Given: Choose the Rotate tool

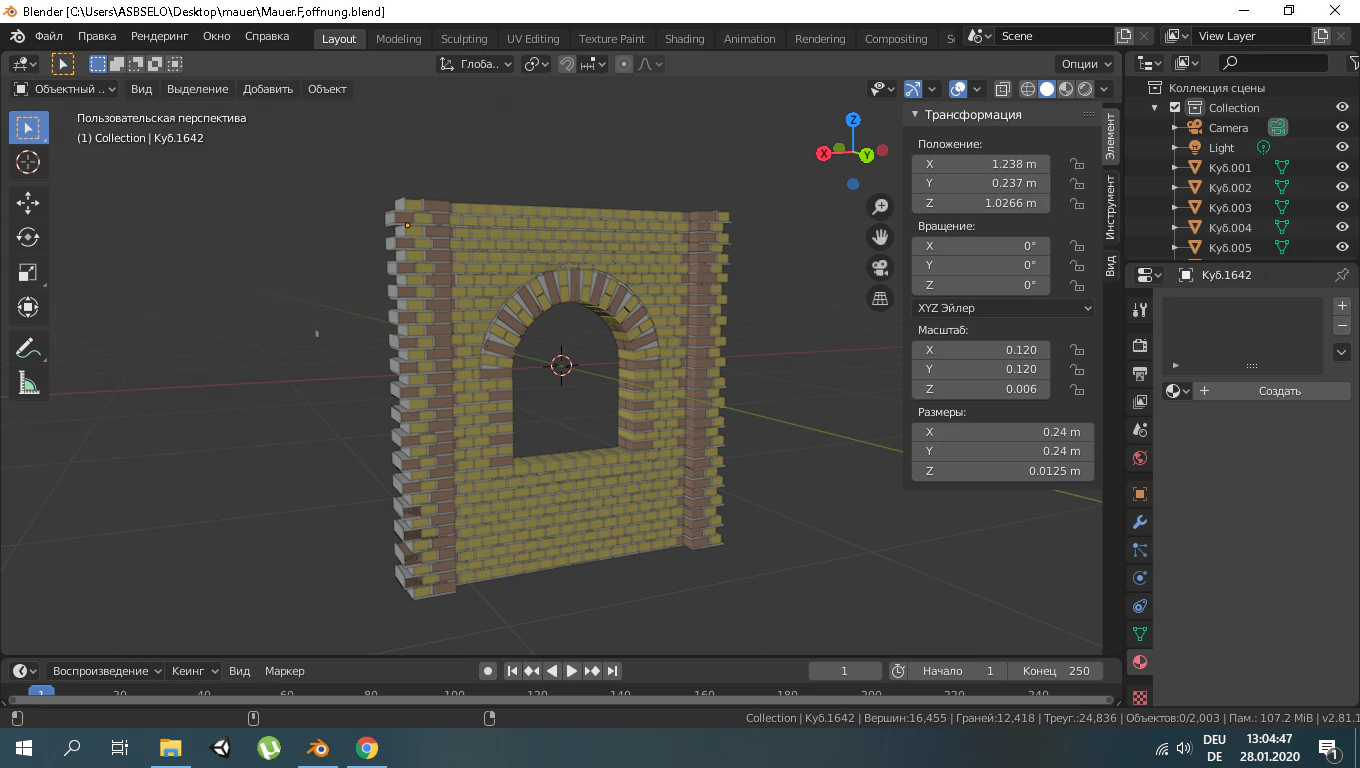Looking at the screenshot, I should pos(28,237).
